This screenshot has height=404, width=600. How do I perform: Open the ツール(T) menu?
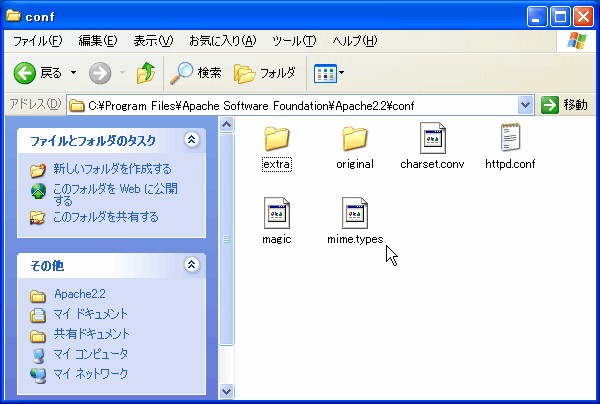coord(294,41)
